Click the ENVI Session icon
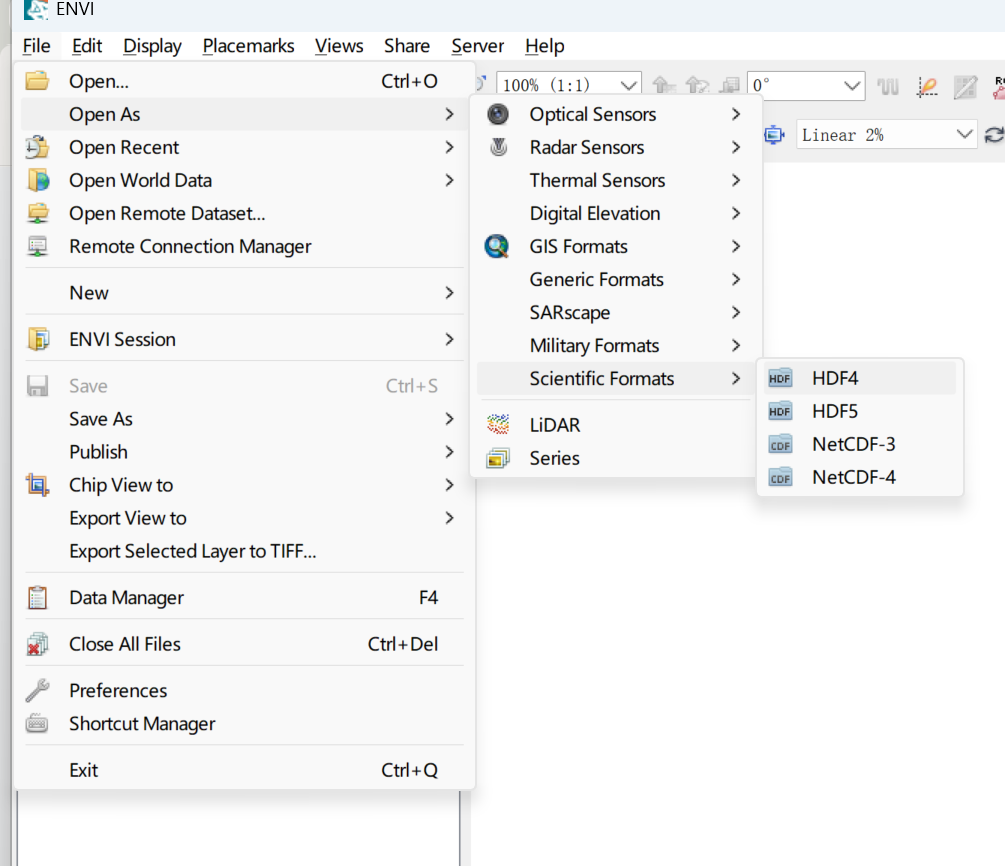 [38, 339]
